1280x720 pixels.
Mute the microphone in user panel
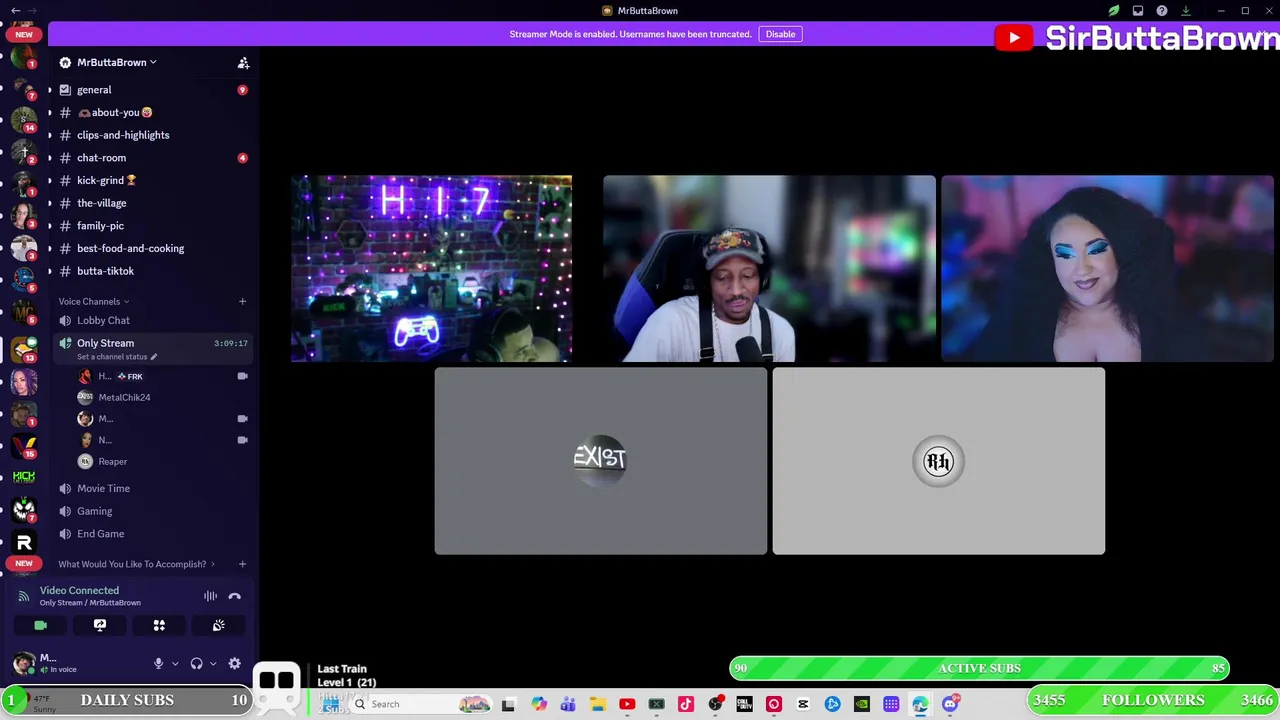158,663
